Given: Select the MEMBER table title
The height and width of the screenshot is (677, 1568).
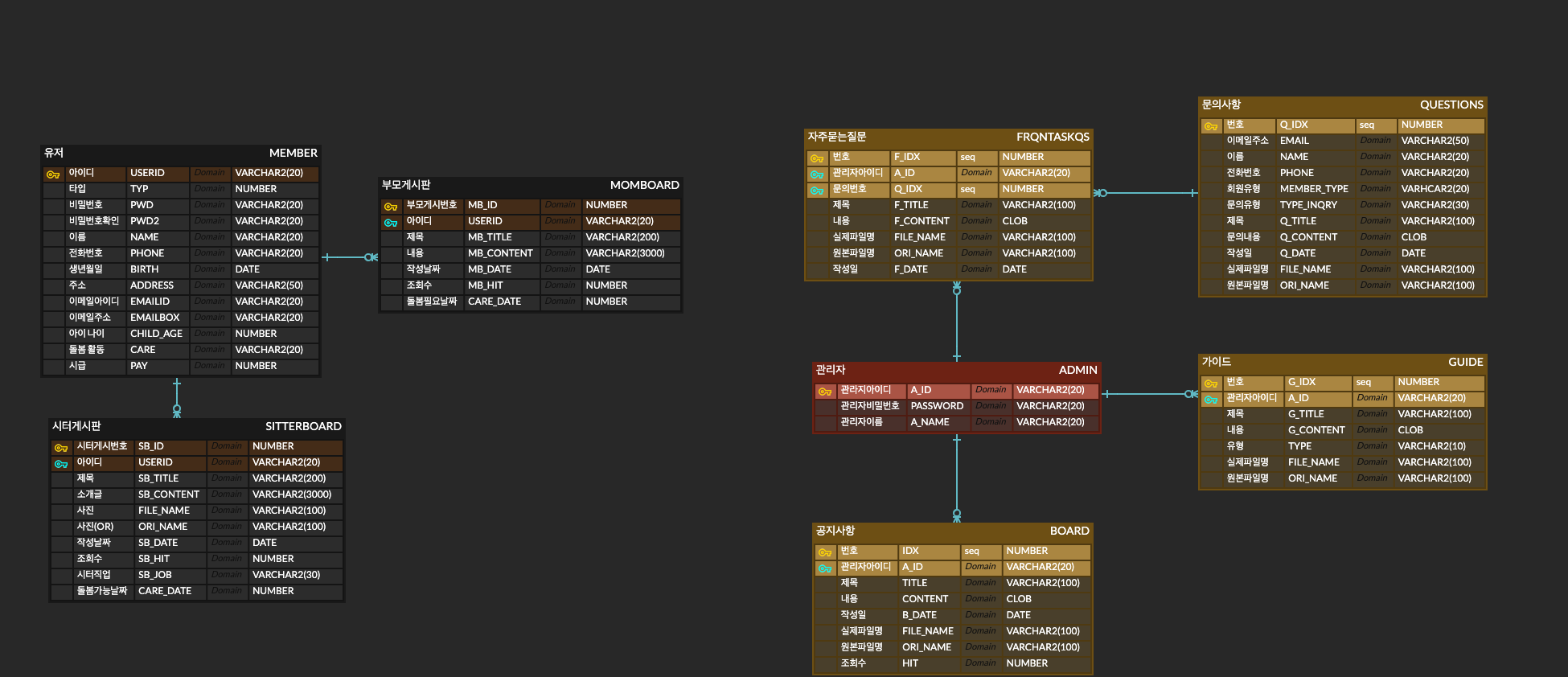Looking at the screenshot, I should (x=293, y=153).
